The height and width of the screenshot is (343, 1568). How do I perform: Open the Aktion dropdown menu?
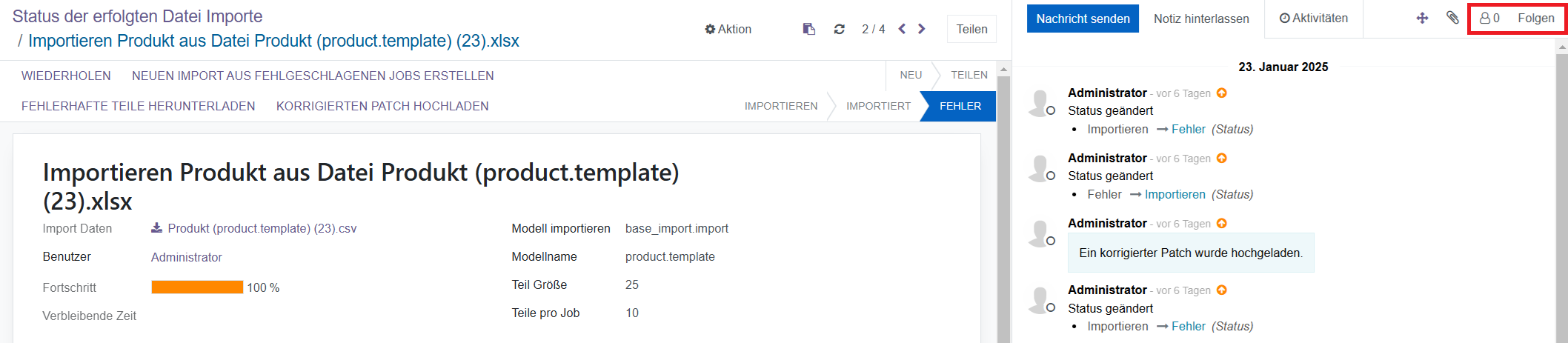coord(728,29)
